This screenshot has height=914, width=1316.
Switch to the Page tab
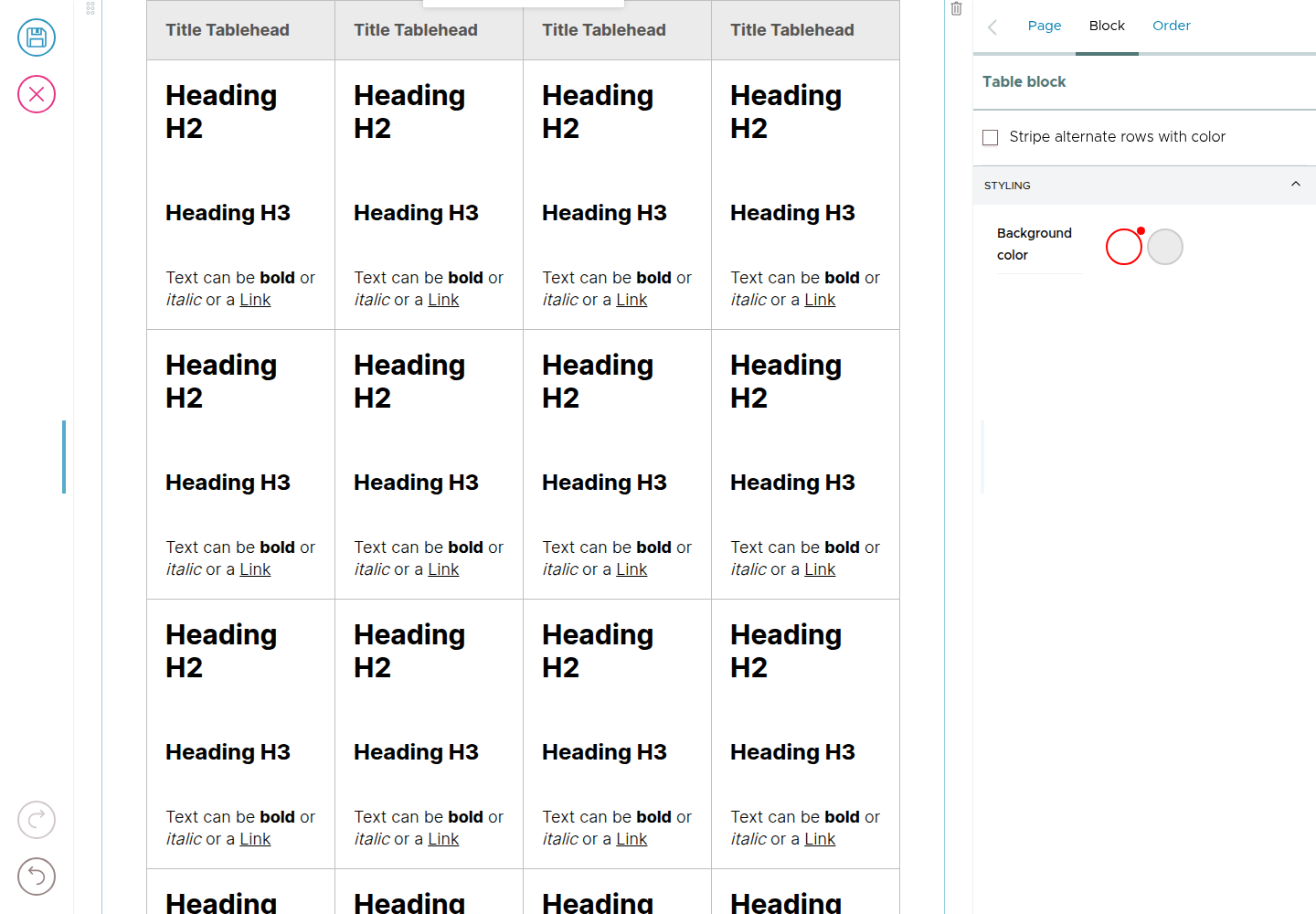pos(1045,26)
